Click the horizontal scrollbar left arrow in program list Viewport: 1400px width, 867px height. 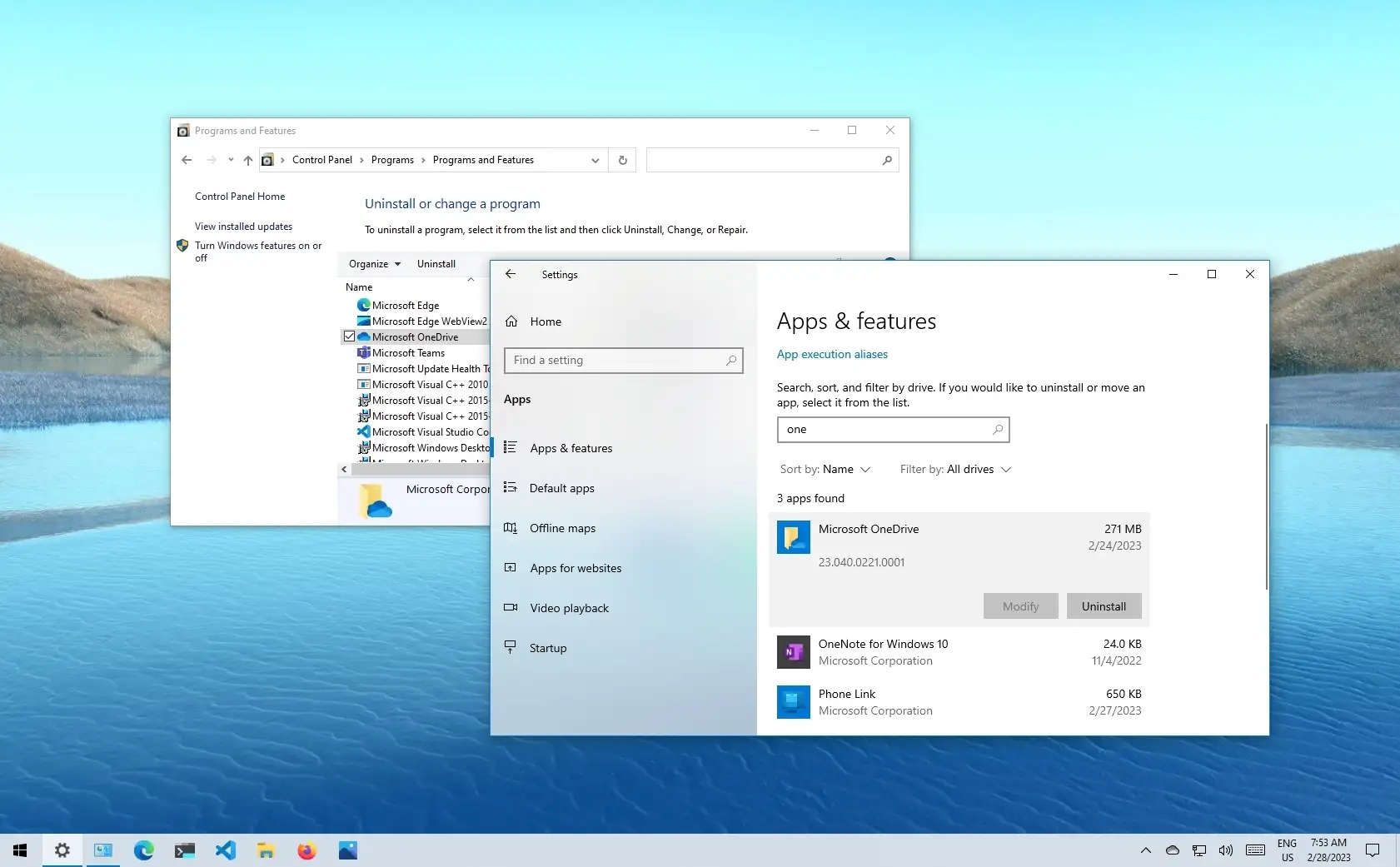(x=344, y=470)
